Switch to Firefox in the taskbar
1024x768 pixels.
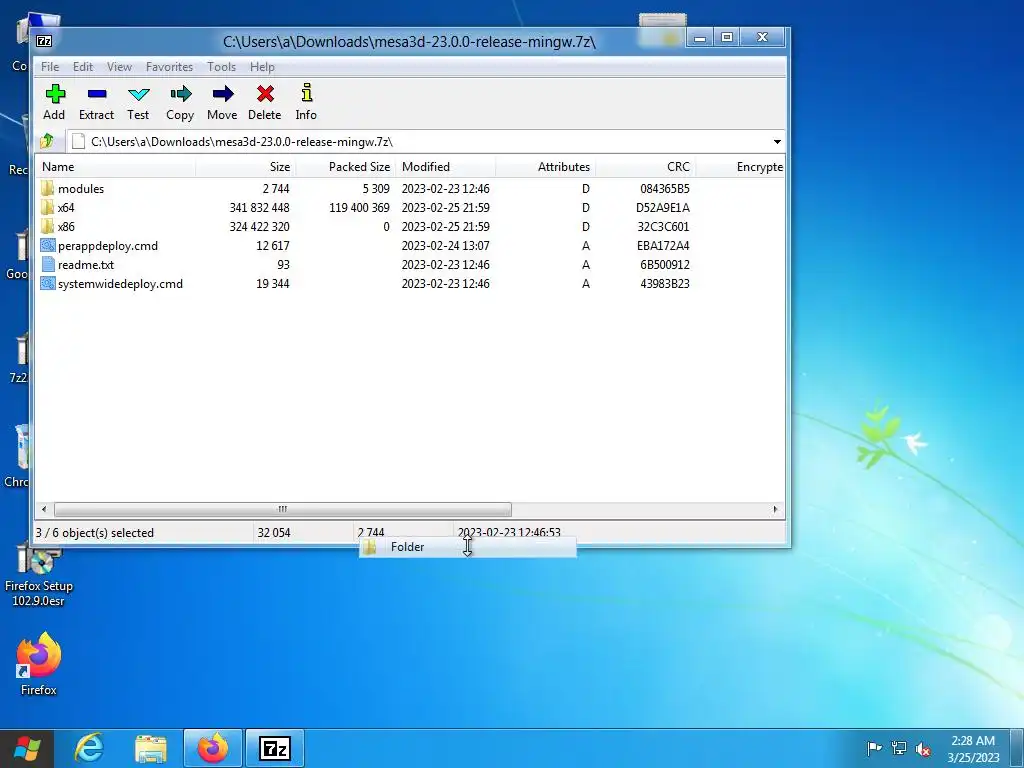213,748
